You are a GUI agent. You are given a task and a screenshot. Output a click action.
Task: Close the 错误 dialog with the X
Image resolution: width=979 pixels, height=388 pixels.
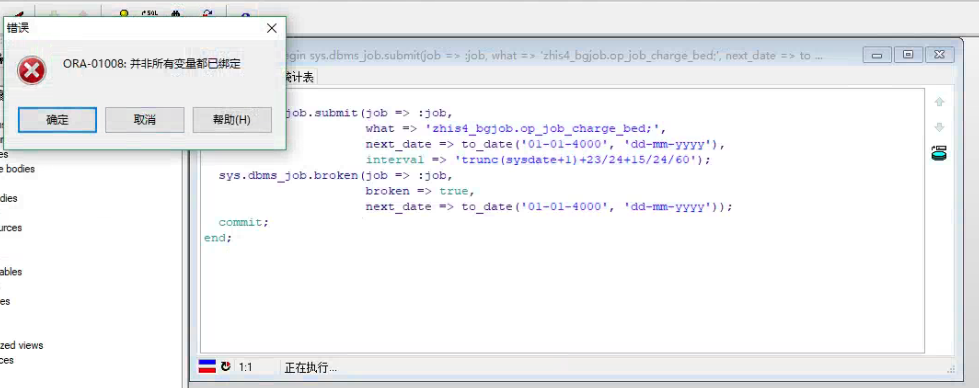point(272,28)
